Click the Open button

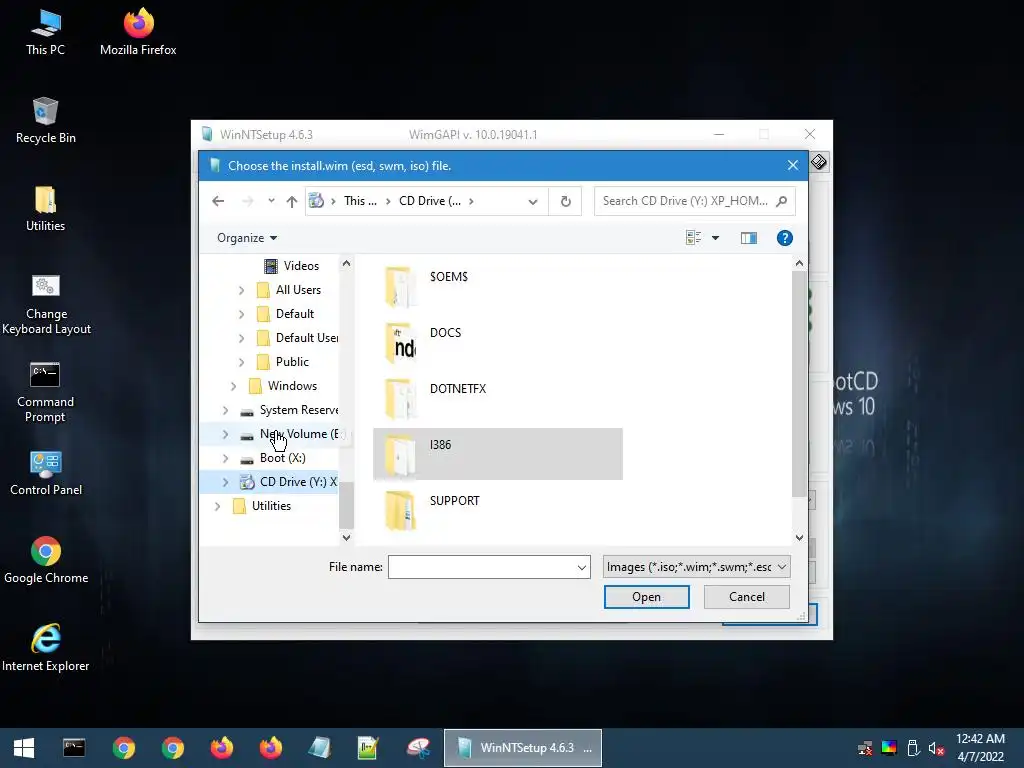(647, 597)
